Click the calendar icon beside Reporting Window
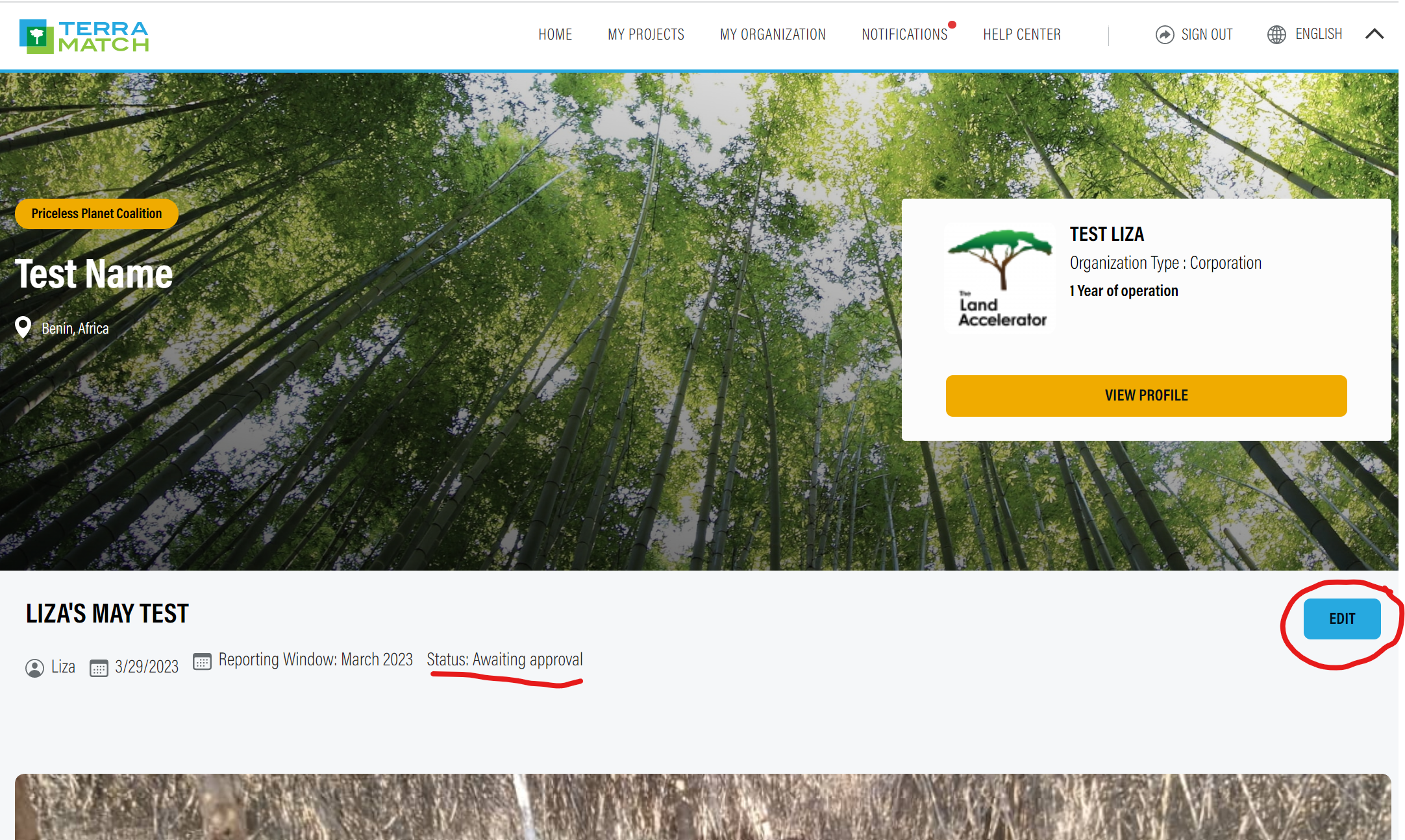Screen dimensions: 1405x840 (203, 661)
